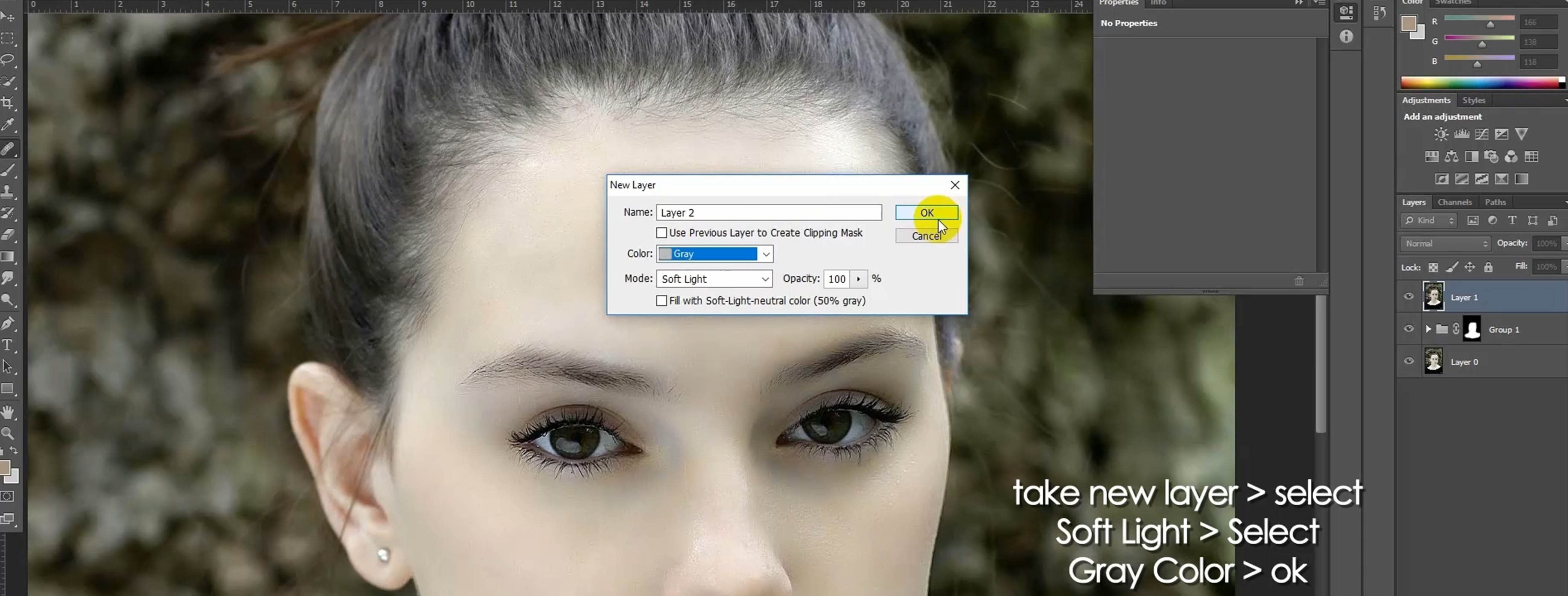Select the Dodge tool
The height and width of the screenshot is (596, 1568).
(x=8, y=300)
